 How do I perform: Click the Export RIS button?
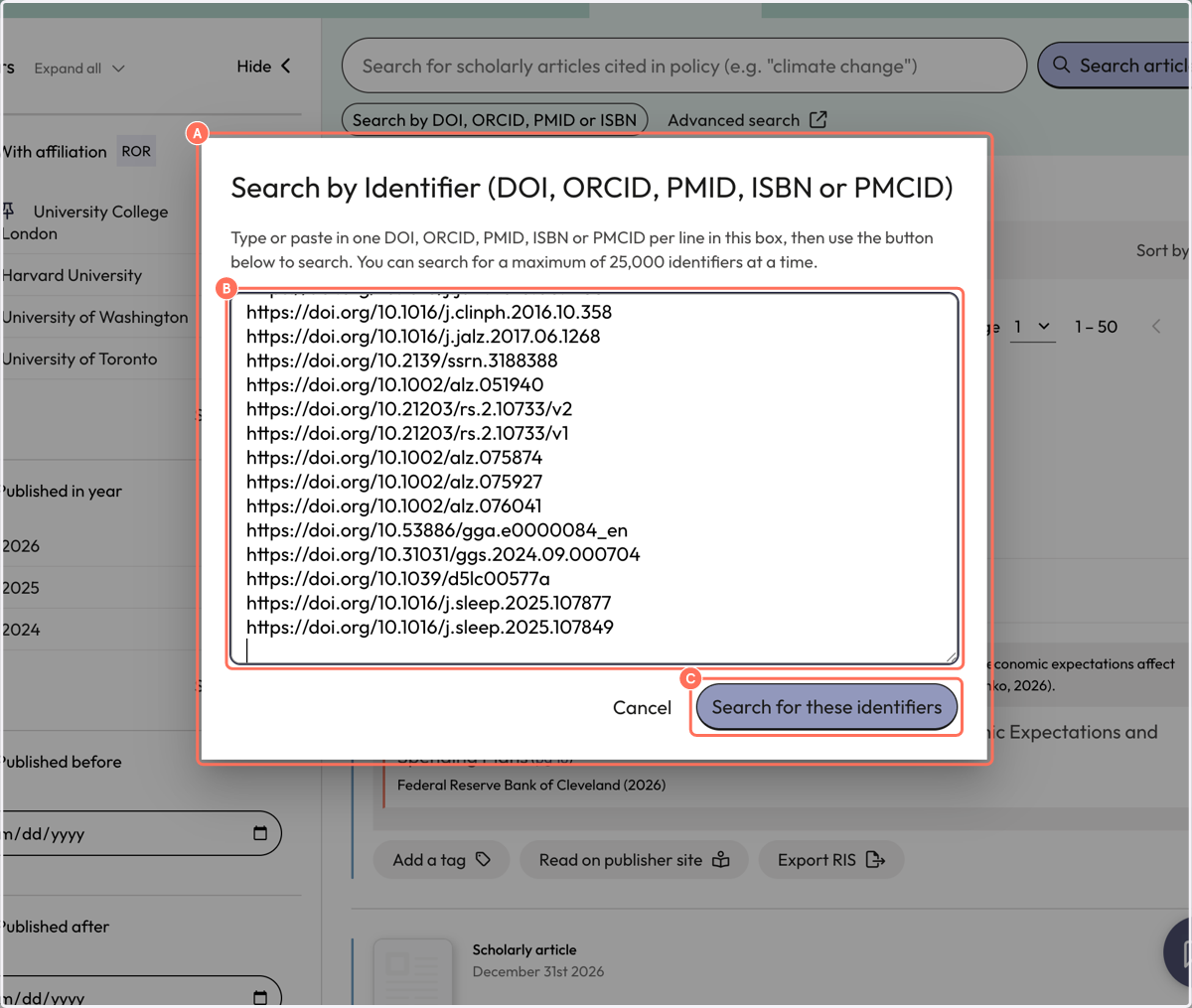(x=831, y=860)
